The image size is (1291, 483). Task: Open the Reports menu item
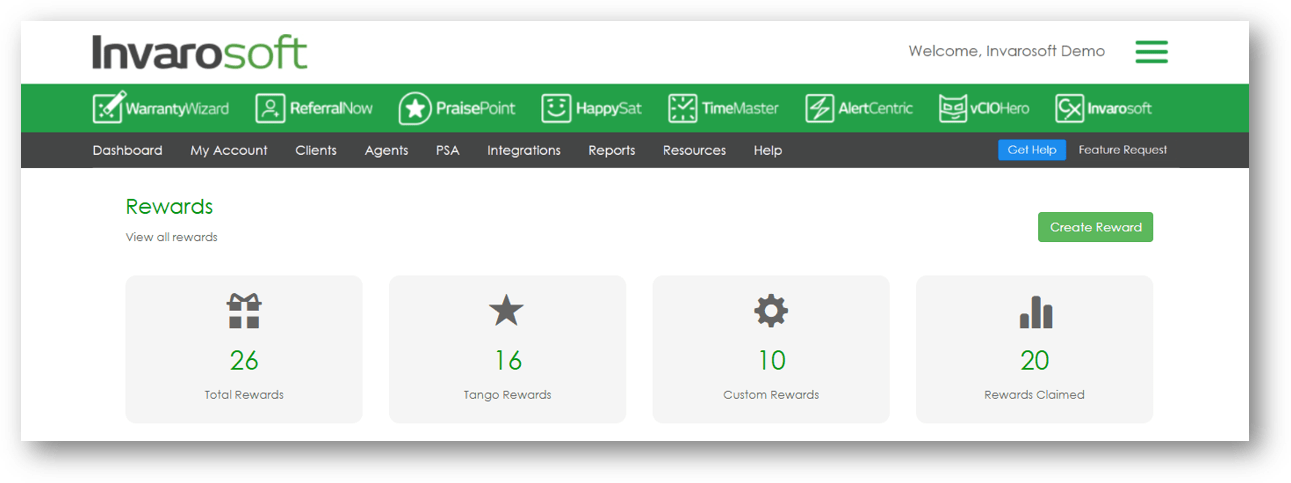click(611, 150)
